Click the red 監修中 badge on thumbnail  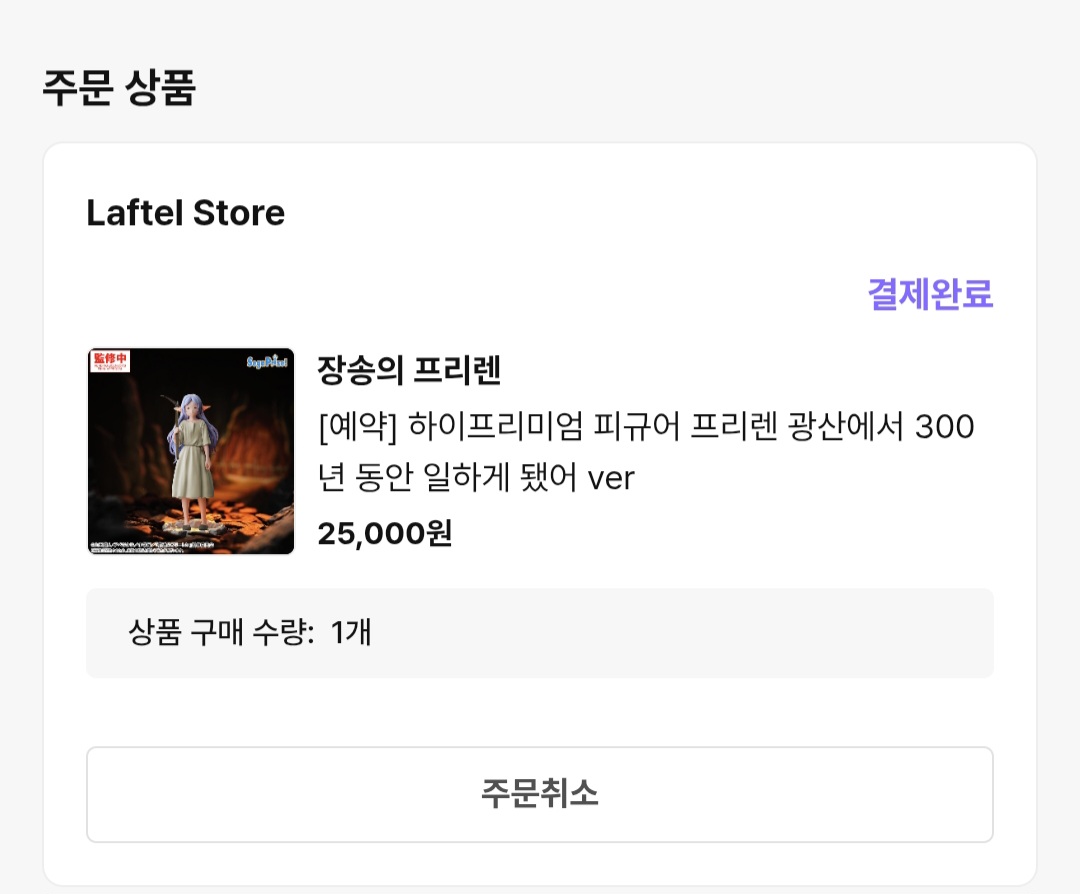[110, 361]
